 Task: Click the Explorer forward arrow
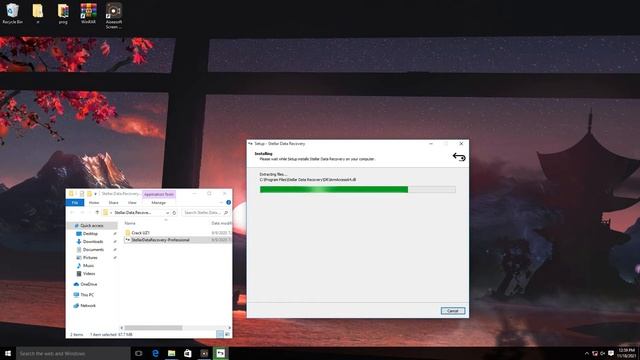click(82, 213)
